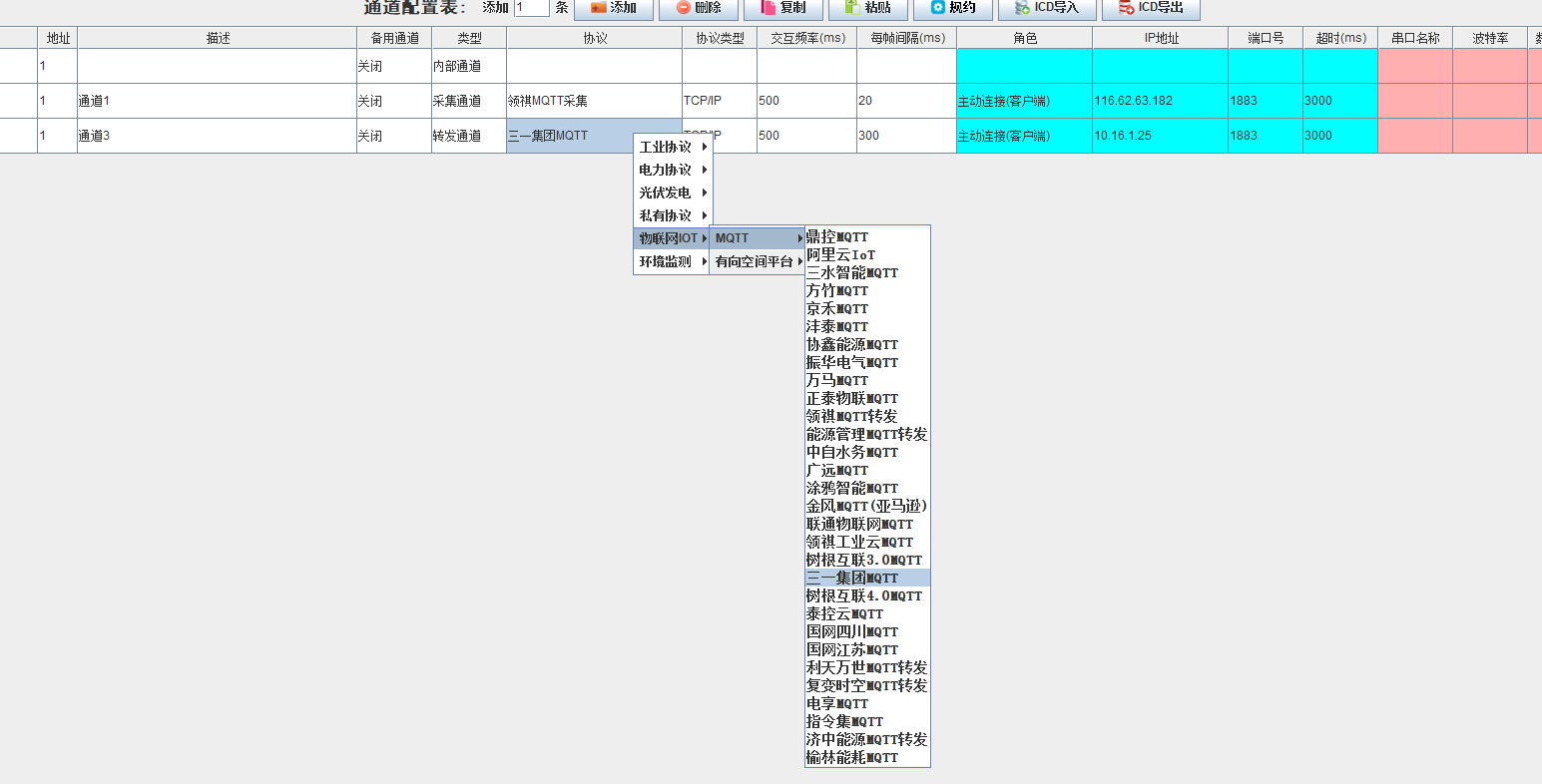
Task: Select 能源管理MQTT转发 protocol
Action: pyautogui.click(x=867, y=434)
